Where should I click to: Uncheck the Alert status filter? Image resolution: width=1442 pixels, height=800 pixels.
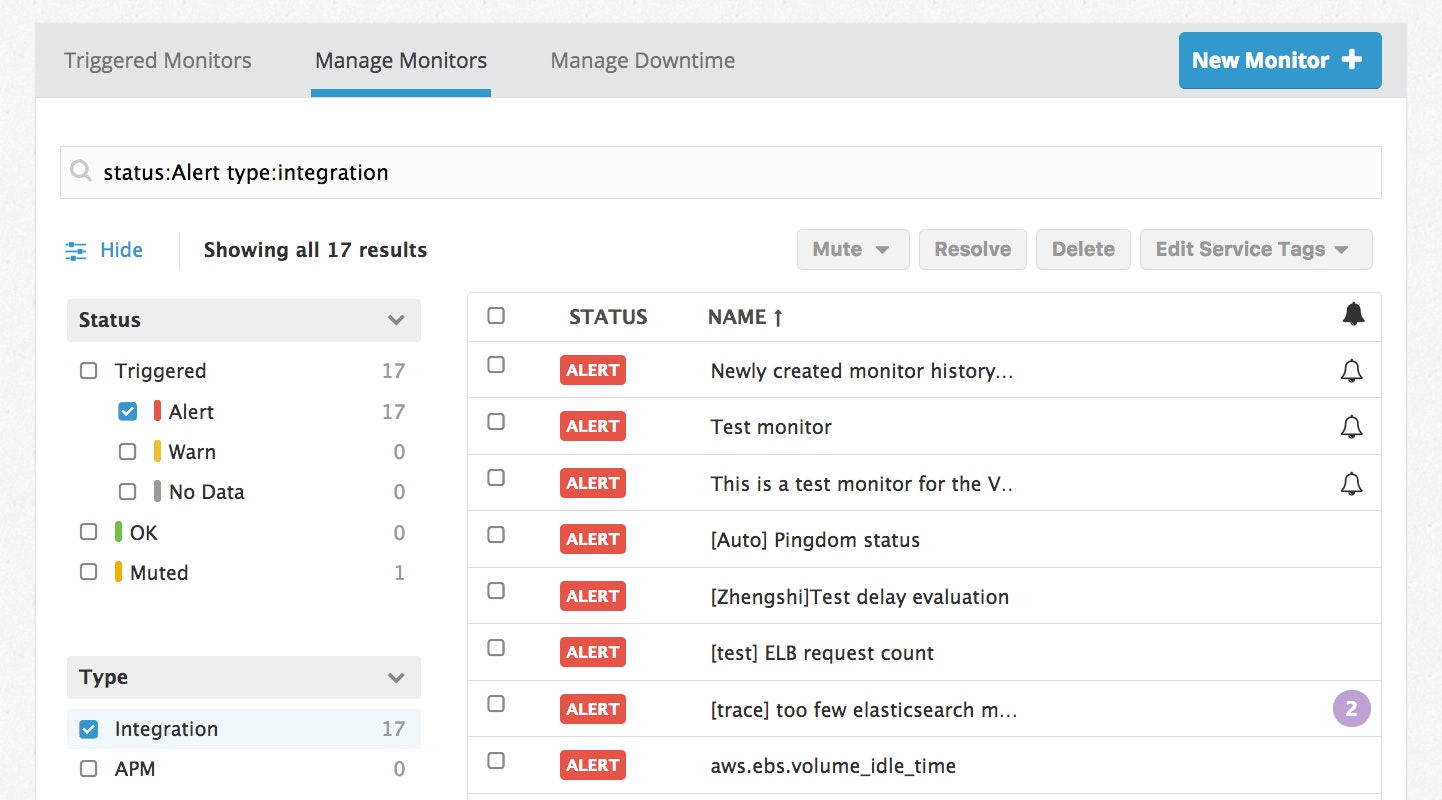pyautogui.click(x=127, y=411)
